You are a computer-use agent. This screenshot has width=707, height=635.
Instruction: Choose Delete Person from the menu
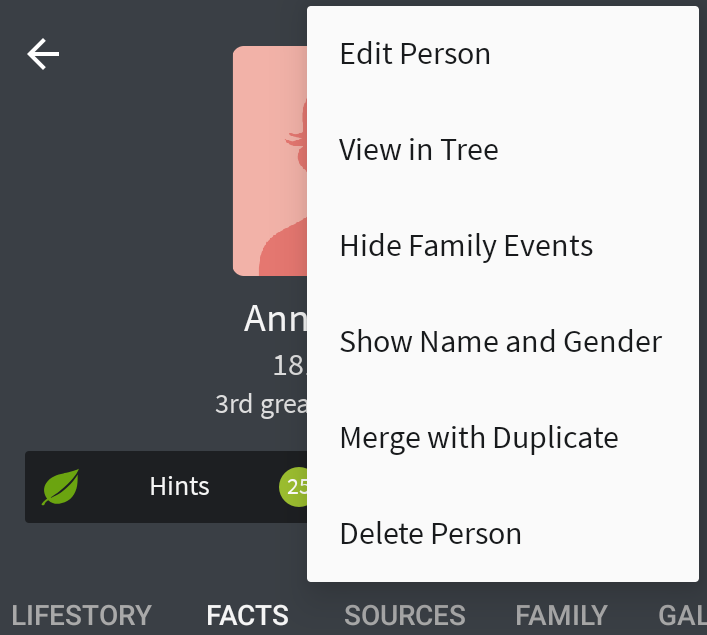click(x=430, y=534)
